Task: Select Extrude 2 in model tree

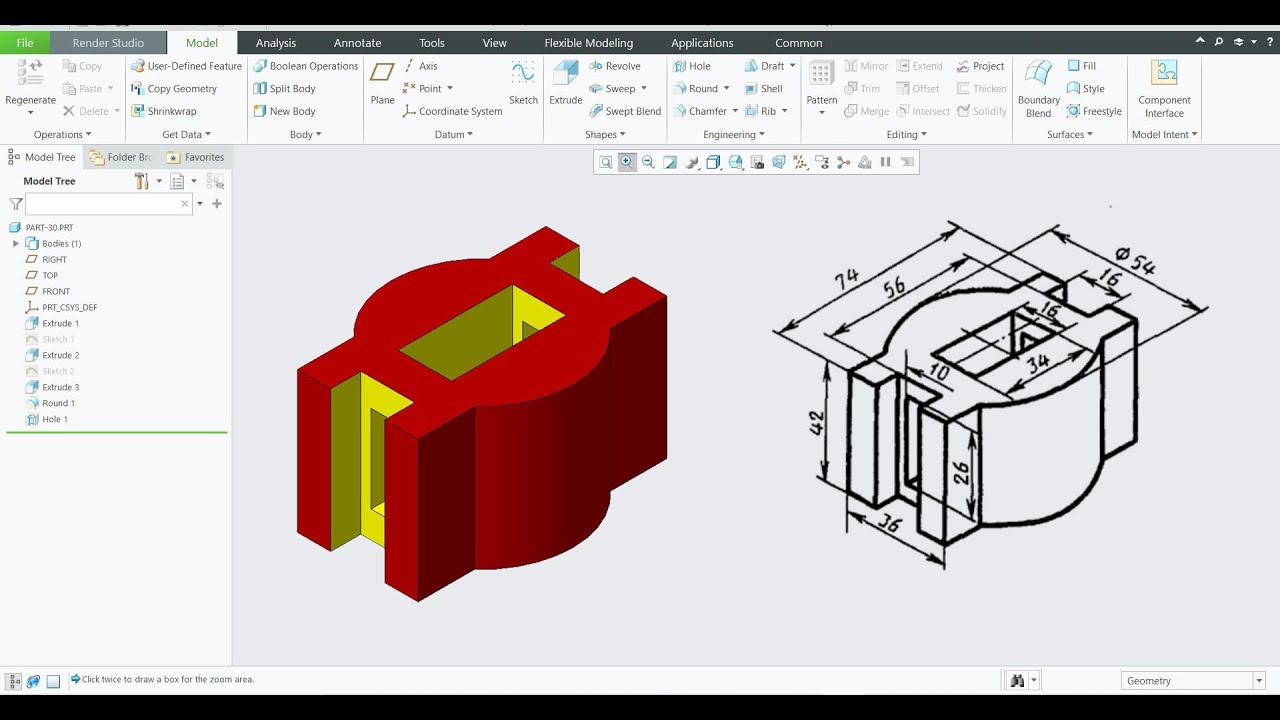Action: coord(52,355)
